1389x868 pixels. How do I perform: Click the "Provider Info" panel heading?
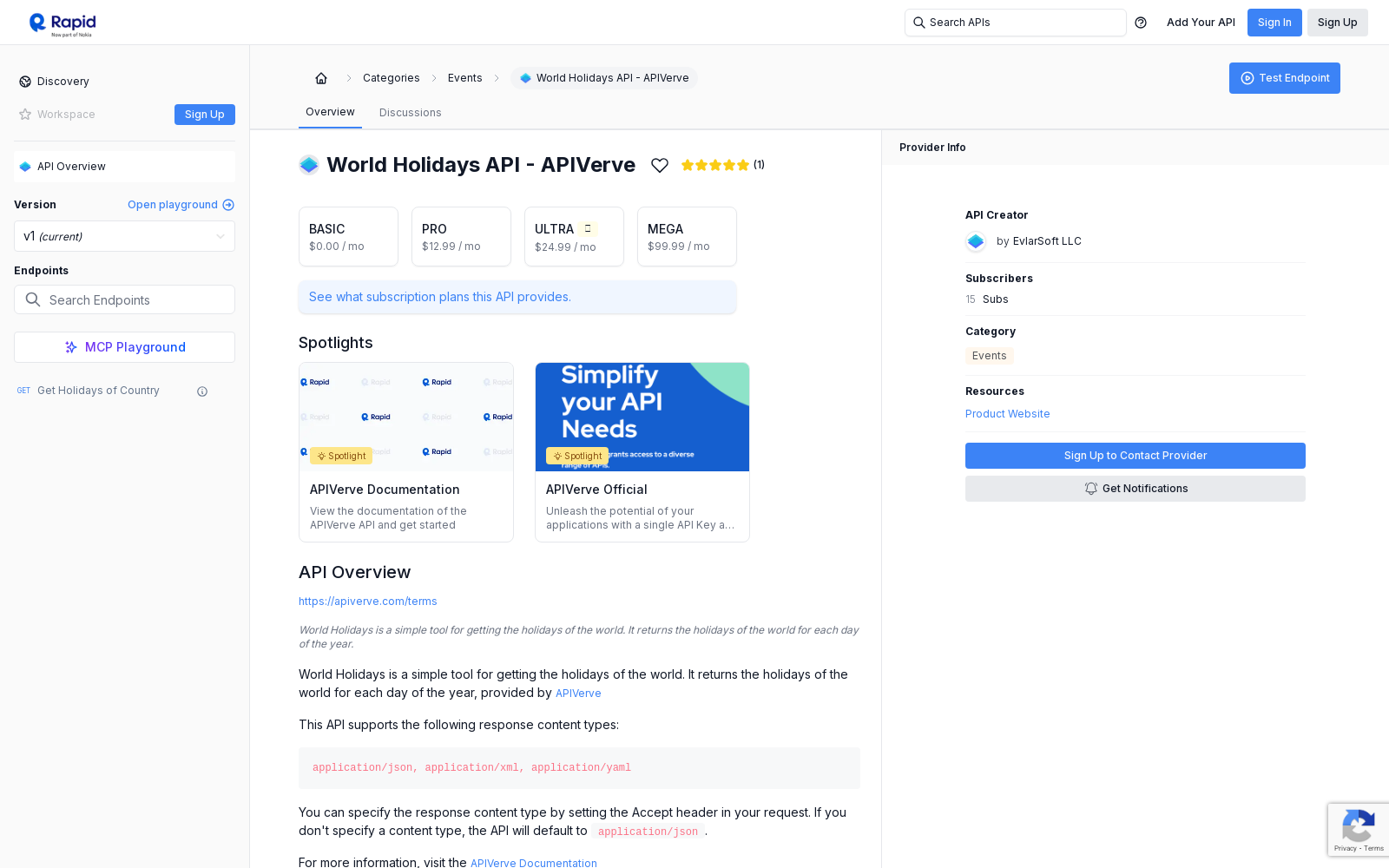point(932,148)
